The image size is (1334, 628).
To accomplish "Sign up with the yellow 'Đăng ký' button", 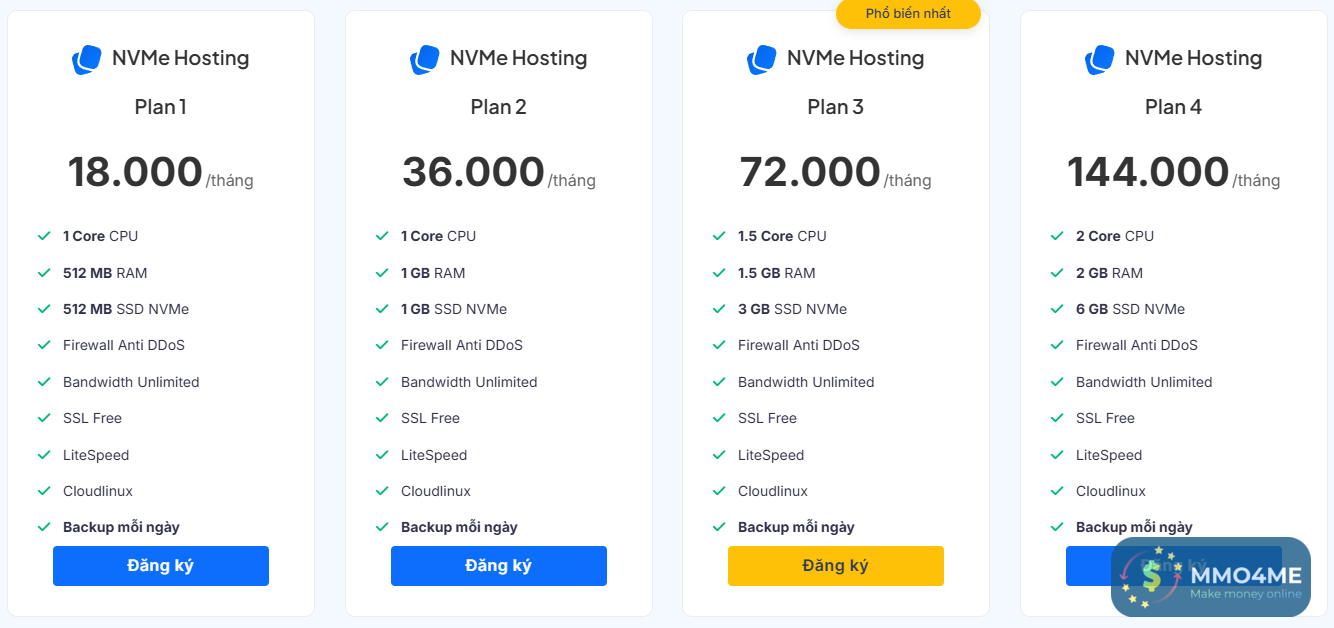I will [835, 566].
